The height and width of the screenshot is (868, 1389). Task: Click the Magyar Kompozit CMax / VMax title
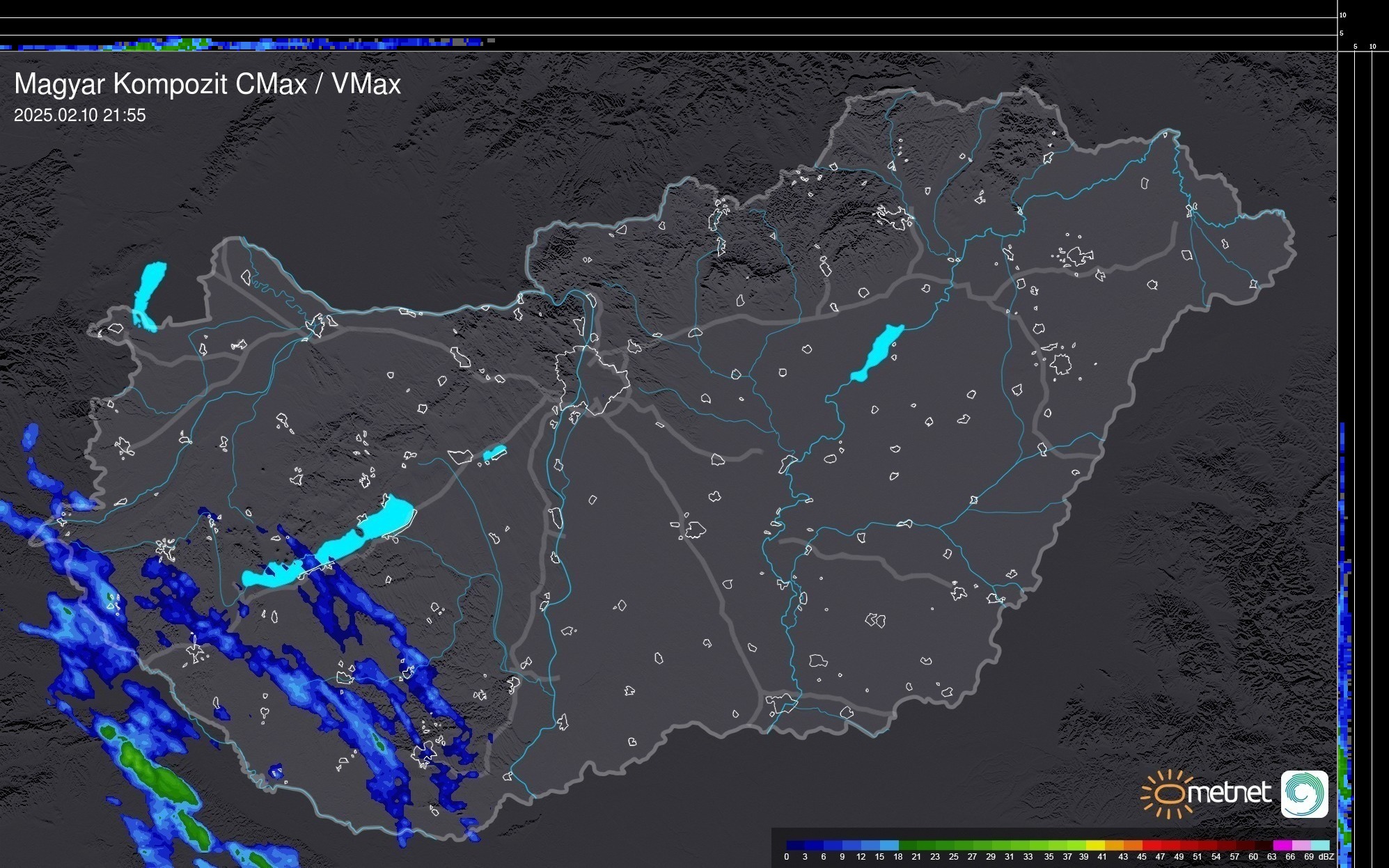pos(207,84)
